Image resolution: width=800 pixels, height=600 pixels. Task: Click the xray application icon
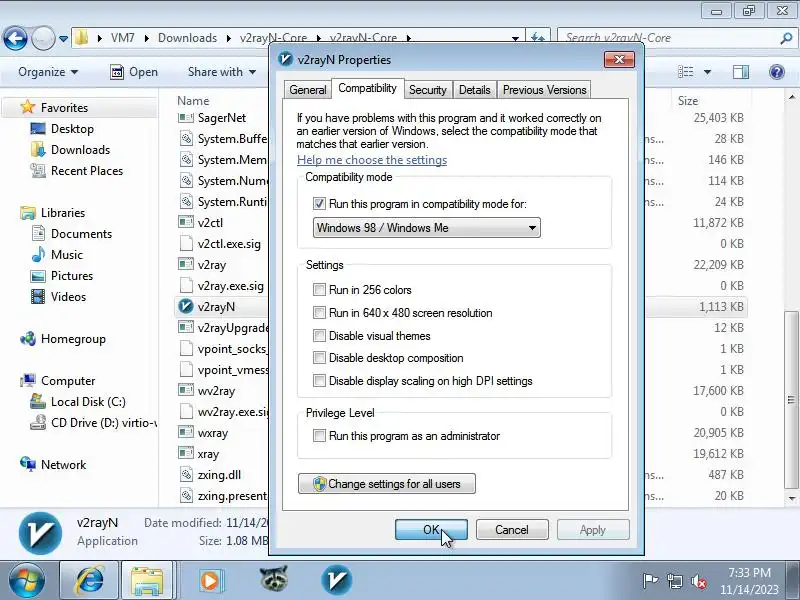[186, 454]
